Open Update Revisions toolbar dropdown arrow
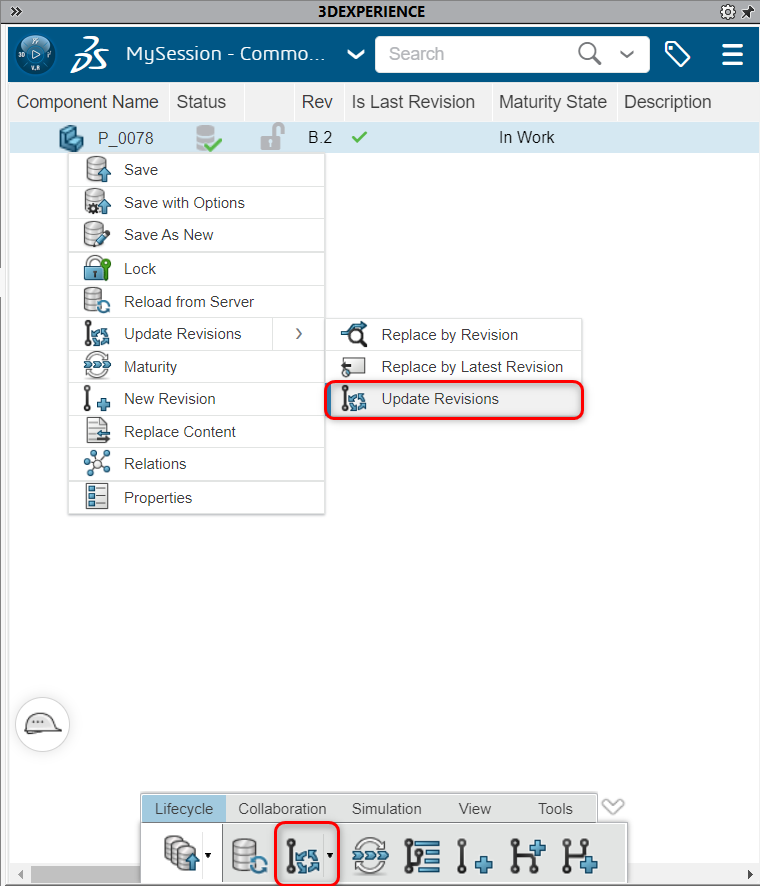This screenshot has height=886, width=760. pos(330,855)
